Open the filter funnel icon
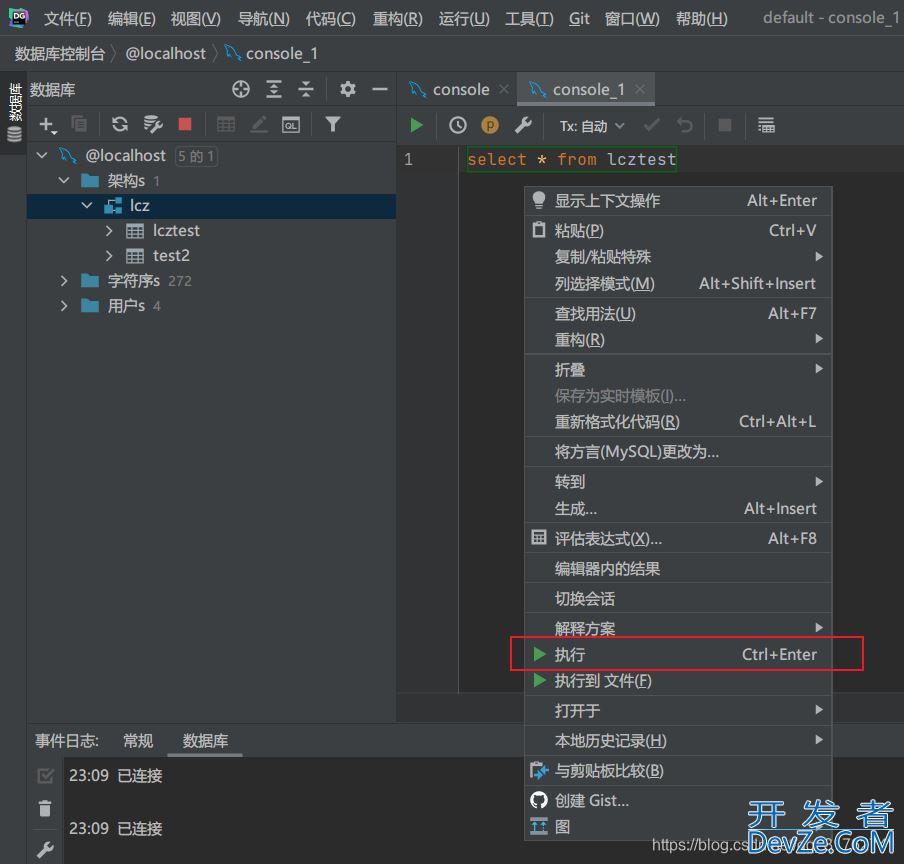This screenshot has width=904, height=864. 333,124
